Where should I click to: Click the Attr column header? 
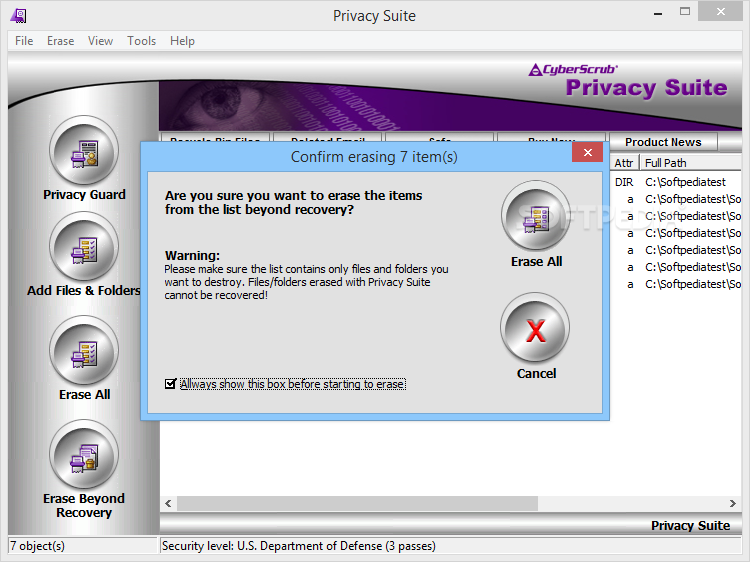[624, 163]
